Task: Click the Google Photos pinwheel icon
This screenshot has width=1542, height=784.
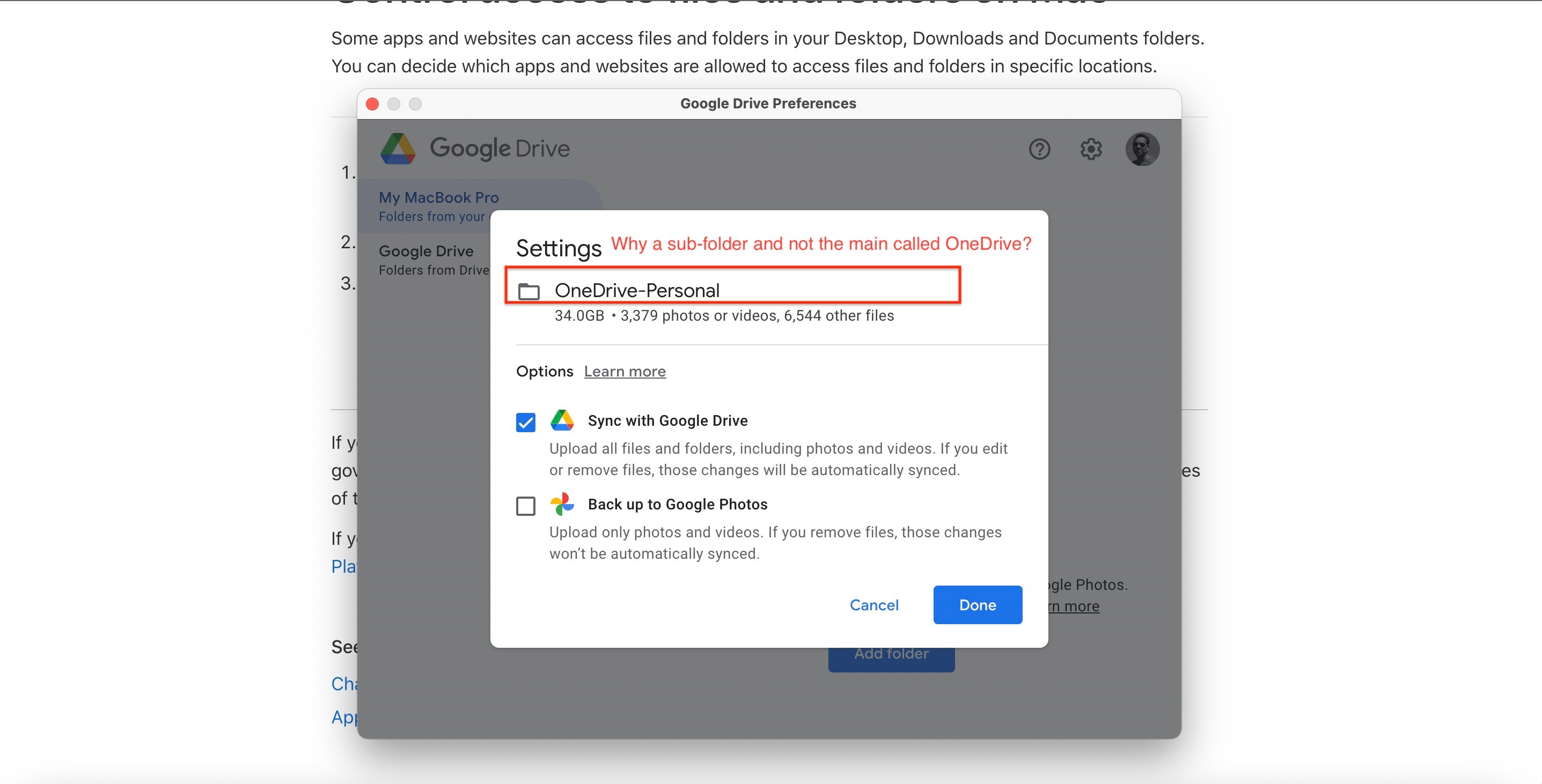Action: [562, 505]
